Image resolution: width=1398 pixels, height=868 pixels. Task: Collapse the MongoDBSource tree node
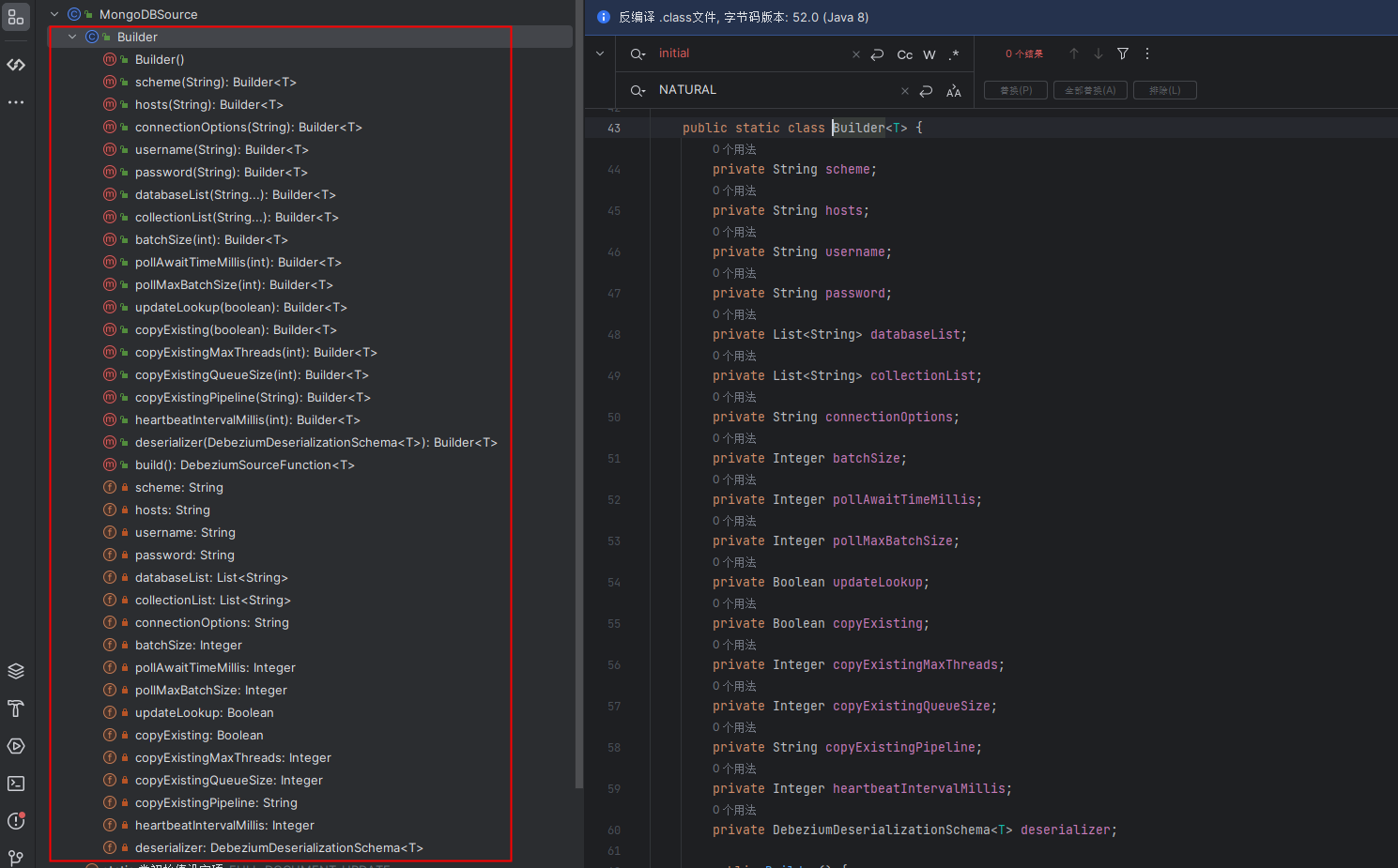(54, 14)
